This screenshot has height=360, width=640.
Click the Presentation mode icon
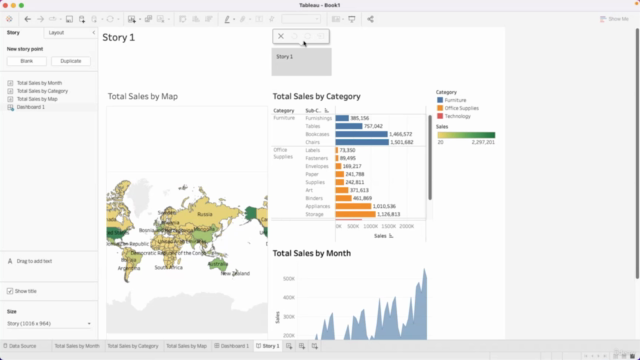(351, 19)
